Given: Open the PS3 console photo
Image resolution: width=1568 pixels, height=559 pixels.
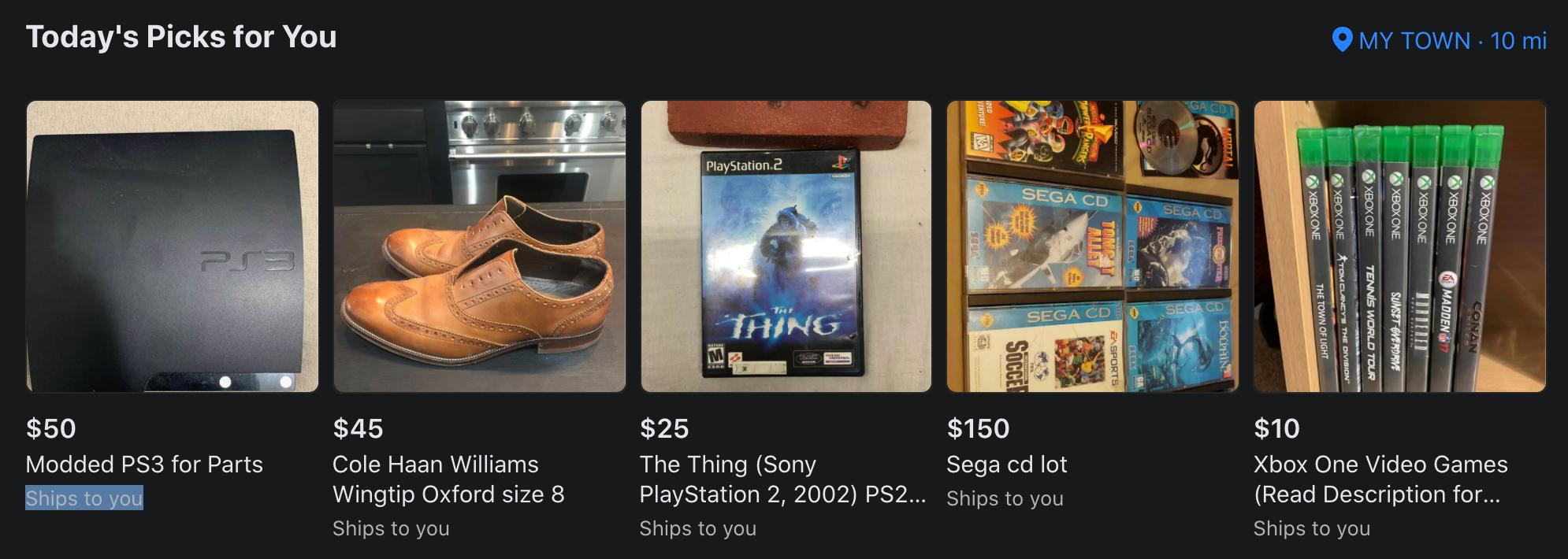Looking at the screenshot, I should [x=173, y=246].
